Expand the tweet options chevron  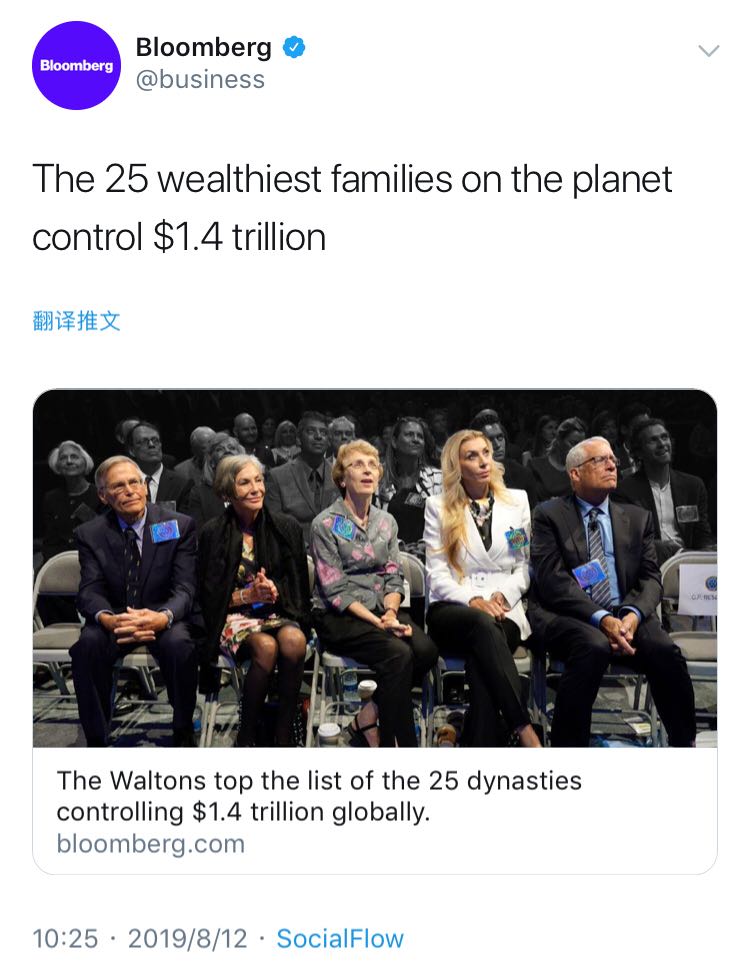pos(708,51)
